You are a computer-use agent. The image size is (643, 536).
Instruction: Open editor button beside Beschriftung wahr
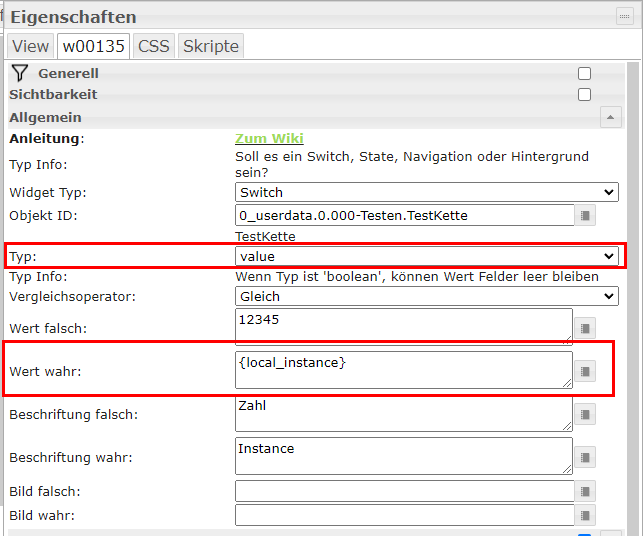[587, 457]
